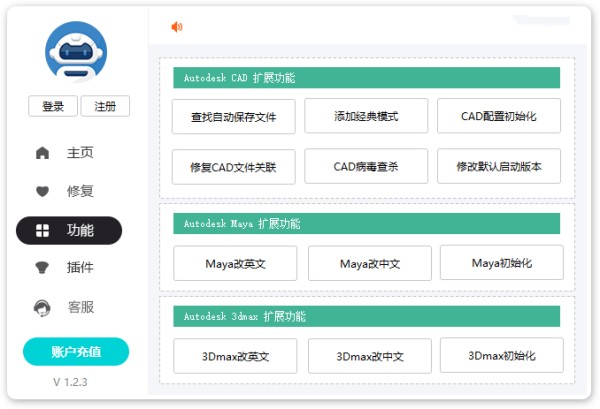Choose Maya改中文 language option
Image resolution: width=600 pixels, height=409 pixels.
369,264
